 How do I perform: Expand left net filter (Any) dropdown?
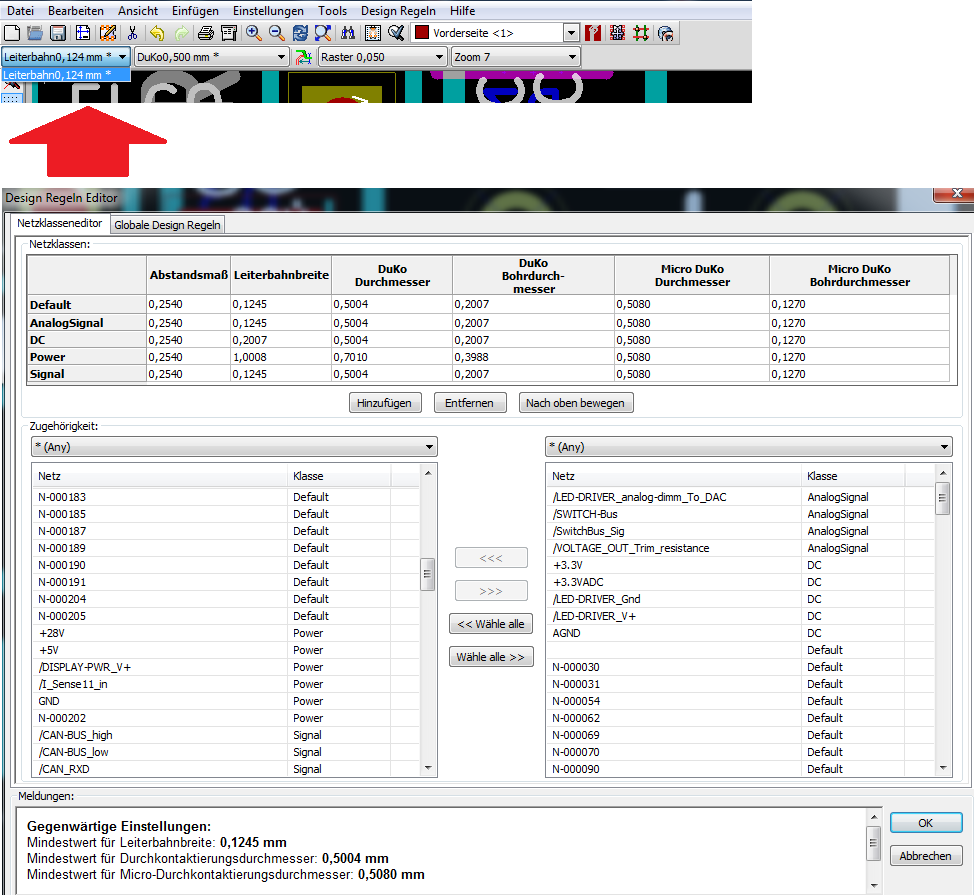(x=234, y=447)
